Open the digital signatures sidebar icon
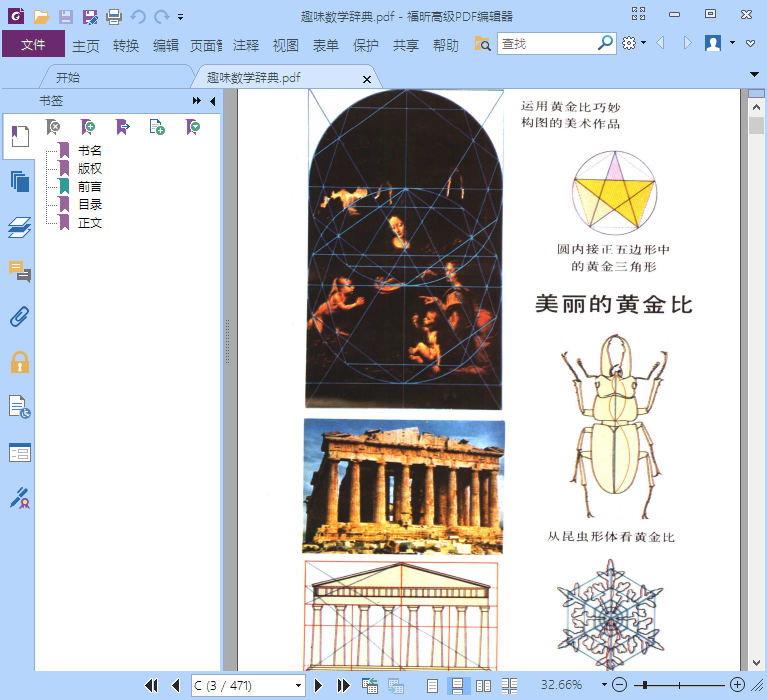The height and width of the screenshot is (700, 767). [x=20, y=497]
